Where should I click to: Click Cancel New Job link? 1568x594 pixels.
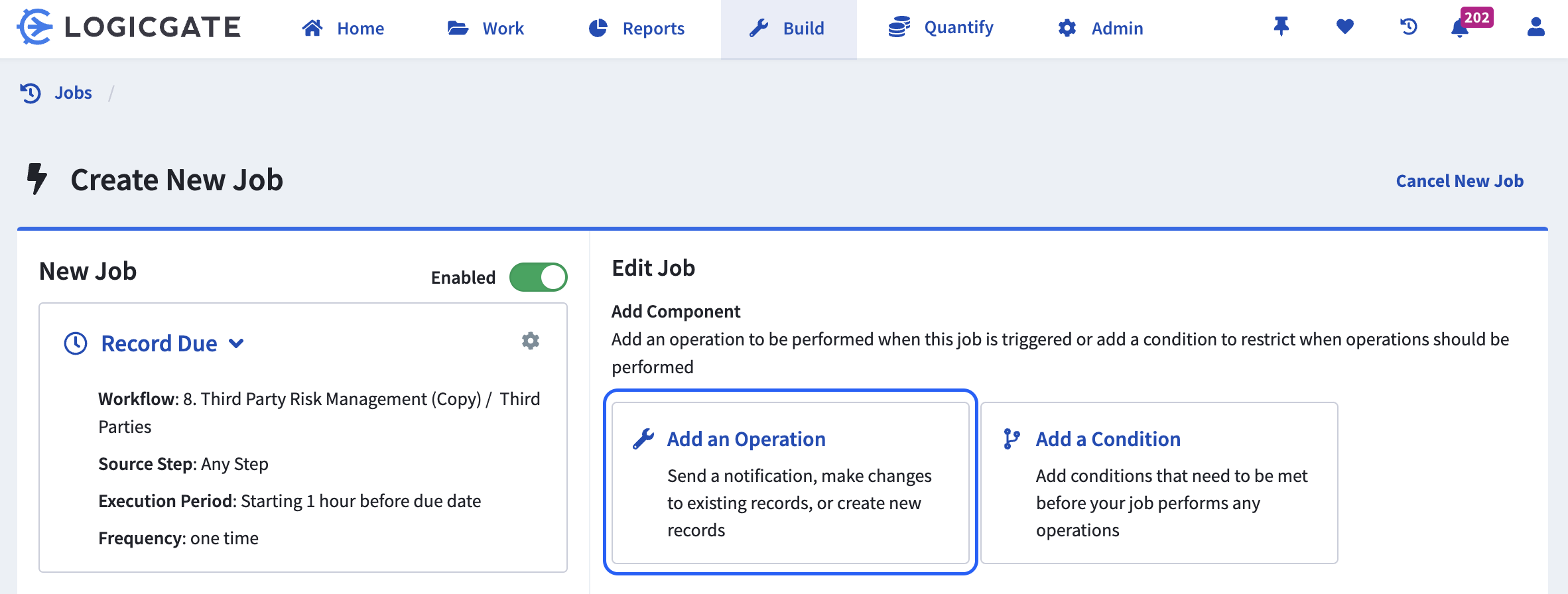point(1459,181)
